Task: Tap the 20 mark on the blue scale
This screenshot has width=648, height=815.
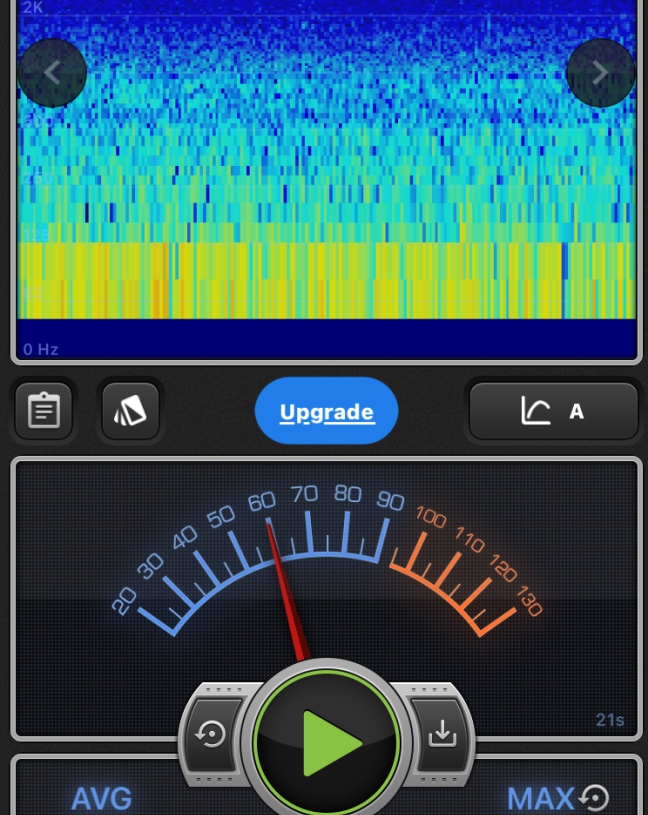Action: click(125, 600)
